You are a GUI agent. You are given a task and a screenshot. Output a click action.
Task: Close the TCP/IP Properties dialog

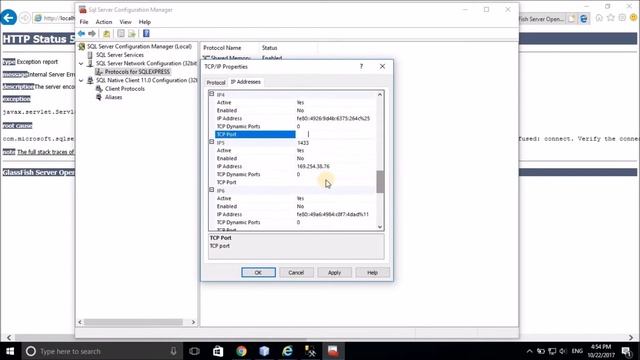point(382,66)
